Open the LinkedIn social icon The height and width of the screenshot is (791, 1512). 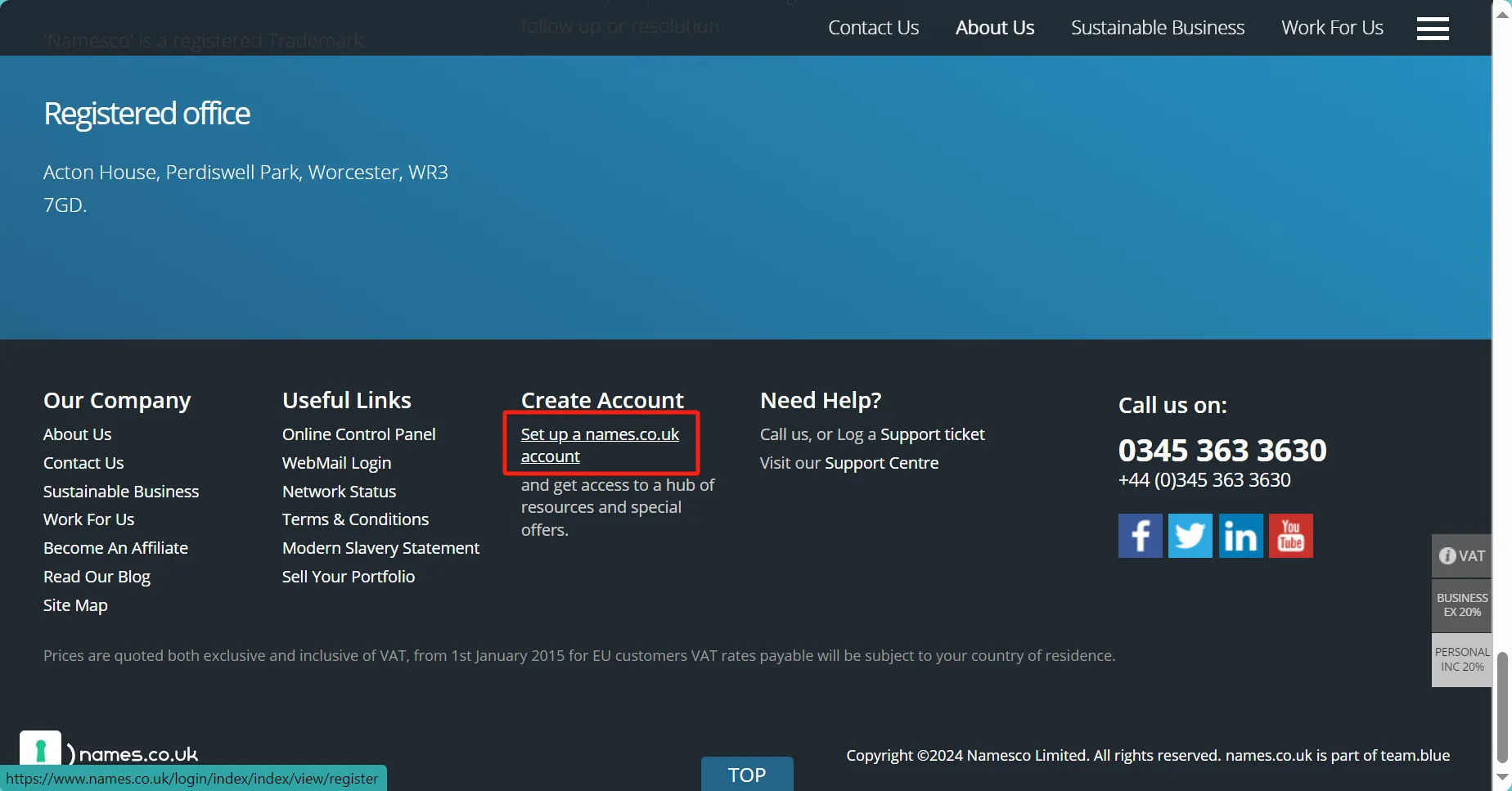pyautogui.click(x=1240, y=536)
